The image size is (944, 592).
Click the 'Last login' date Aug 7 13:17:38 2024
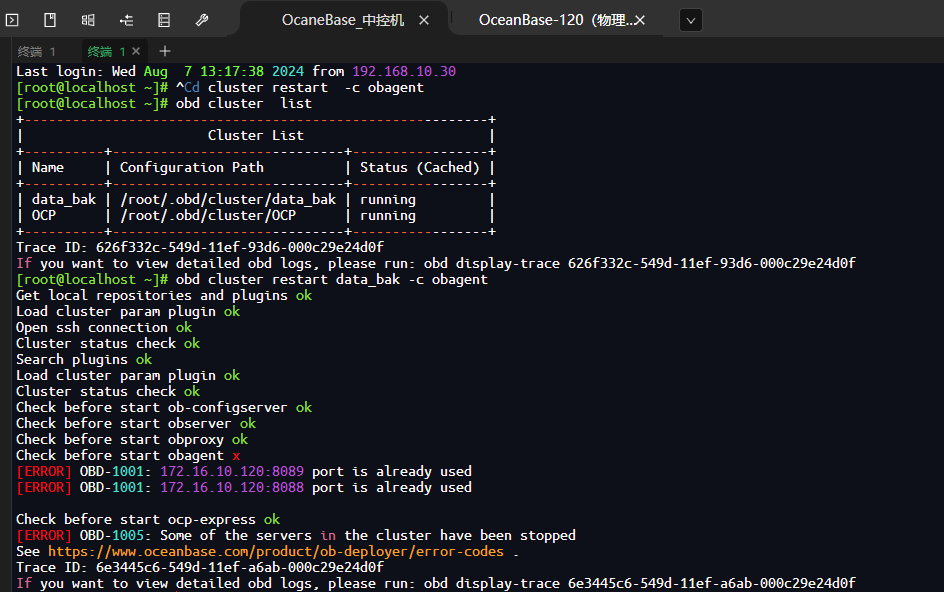pyautogui.click(x=224, y=72)
